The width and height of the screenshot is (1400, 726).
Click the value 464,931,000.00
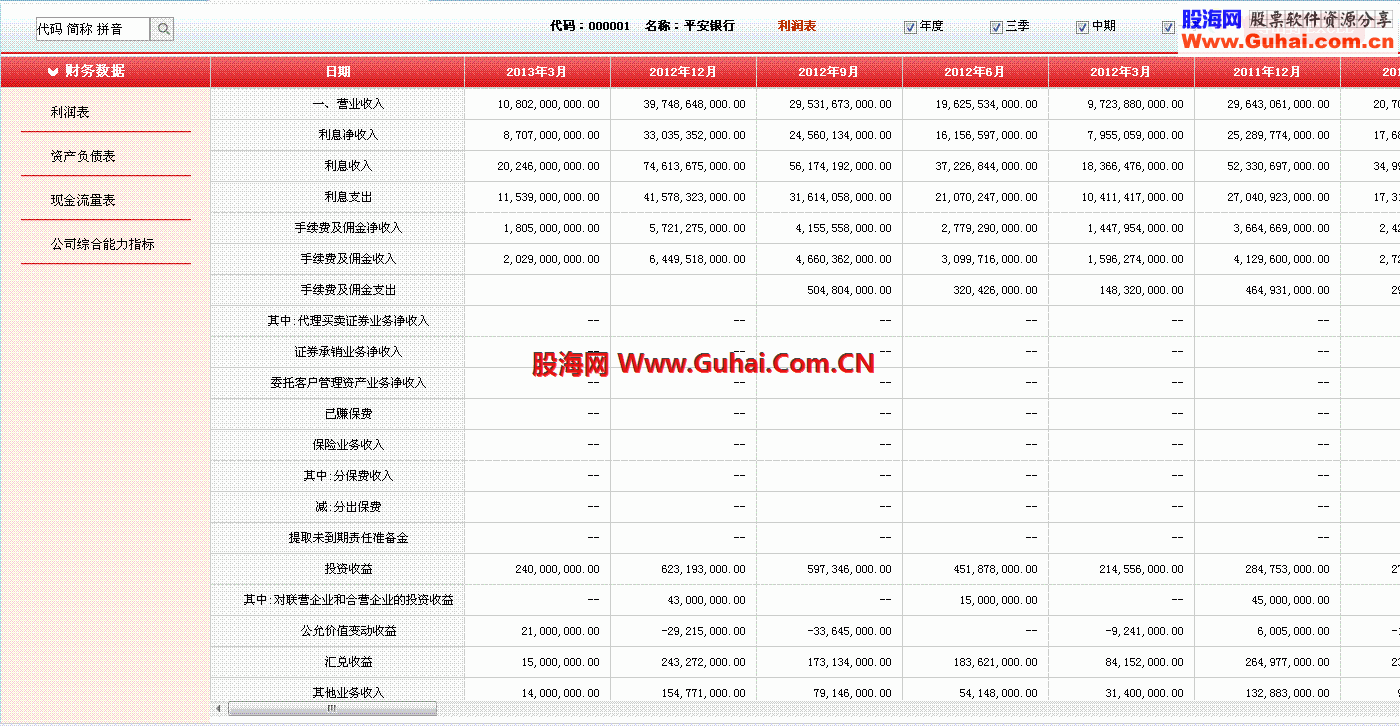1286,290
